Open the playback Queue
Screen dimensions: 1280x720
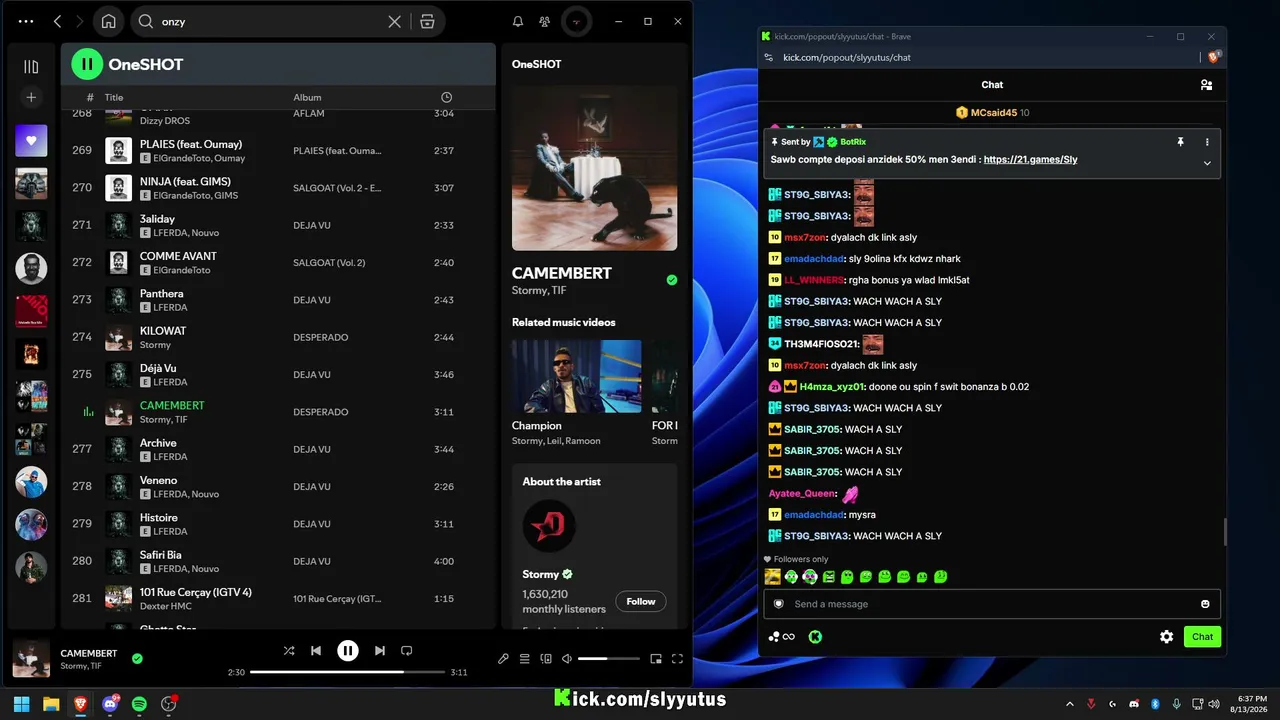tap(524, 659)
